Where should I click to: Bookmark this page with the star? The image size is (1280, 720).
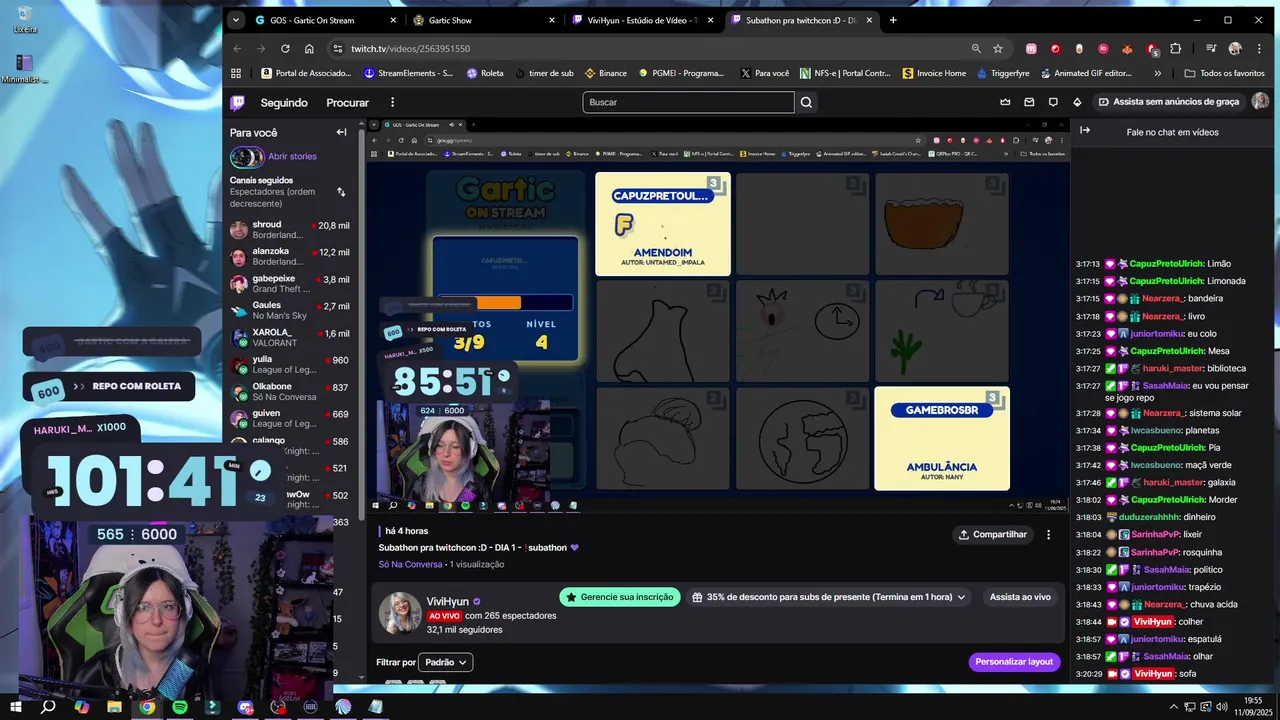point(998,48)
